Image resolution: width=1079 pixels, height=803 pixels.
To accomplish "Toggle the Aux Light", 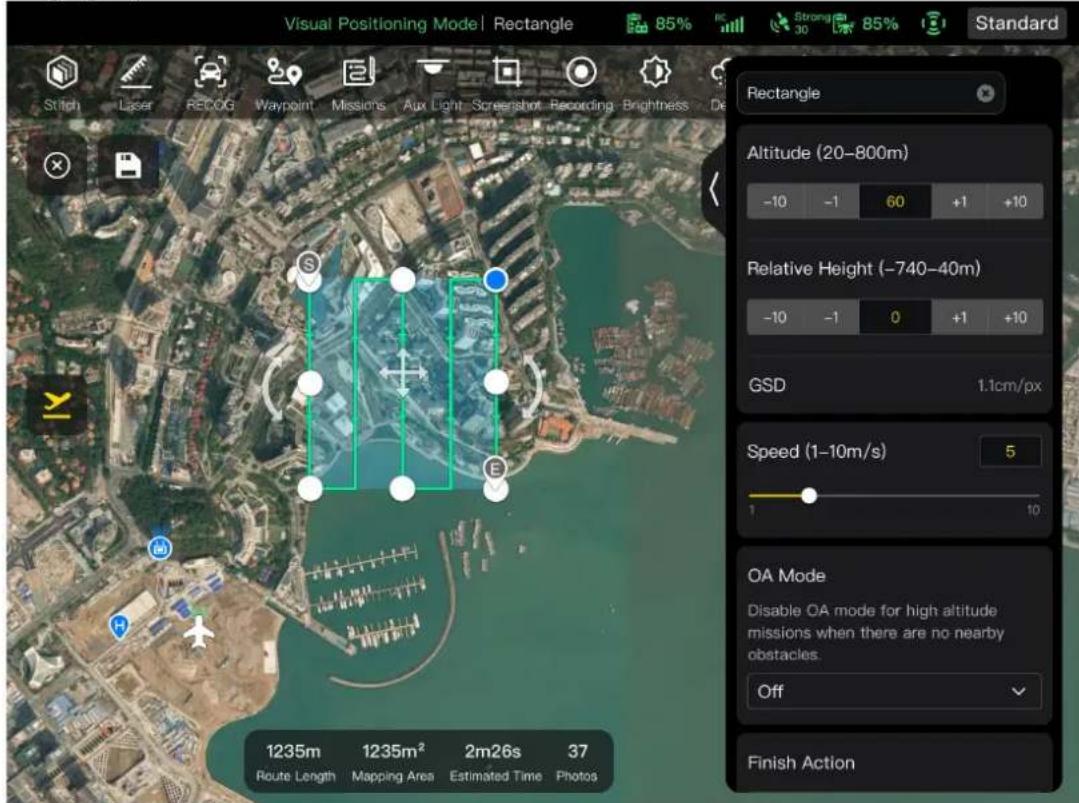I will coord(433,83).
